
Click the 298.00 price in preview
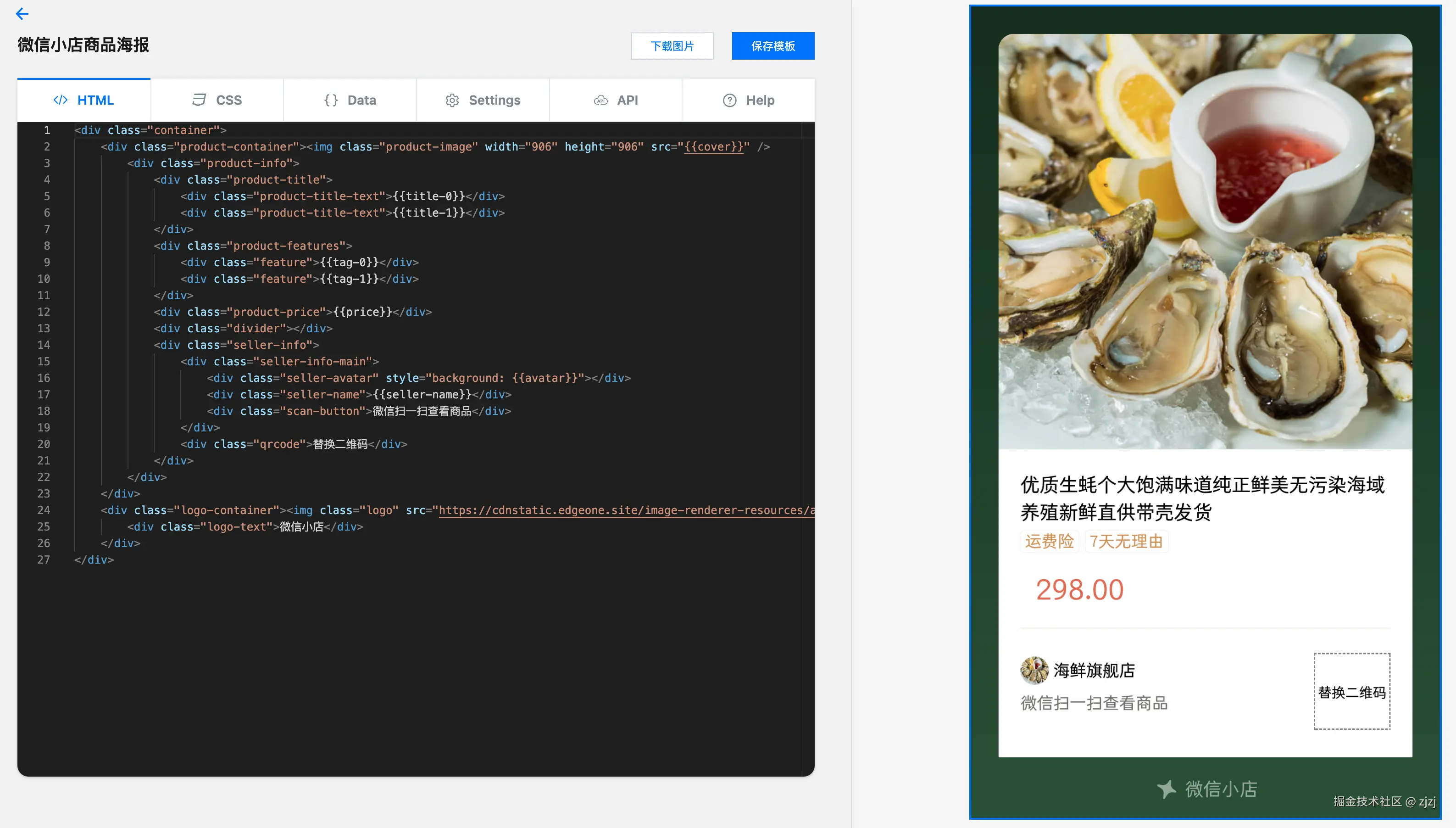coord(1079,590)
